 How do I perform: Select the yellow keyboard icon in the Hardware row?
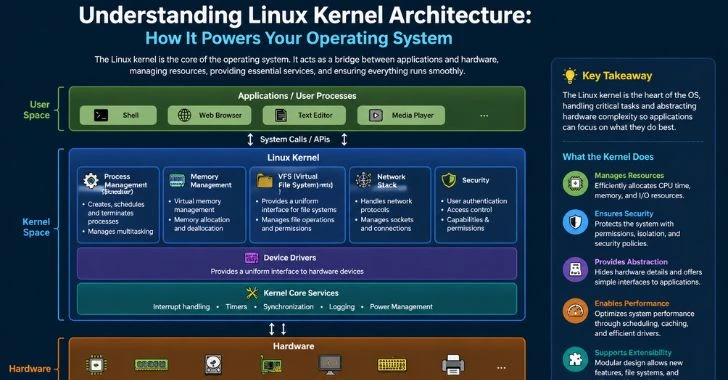point(392,365)
